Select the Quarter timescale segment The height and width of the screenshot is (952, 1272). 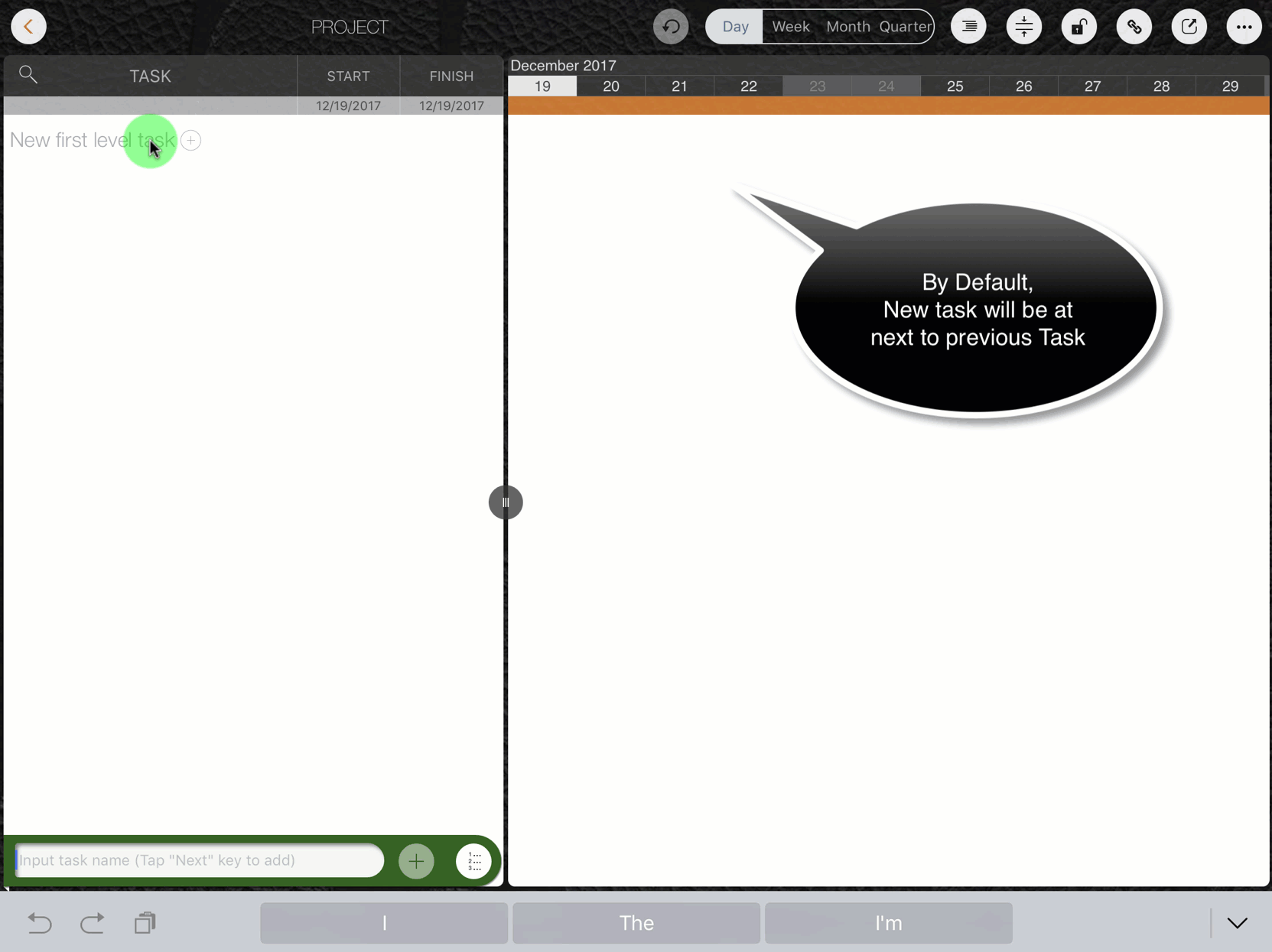pyautogui.click(x=905, y=27)
